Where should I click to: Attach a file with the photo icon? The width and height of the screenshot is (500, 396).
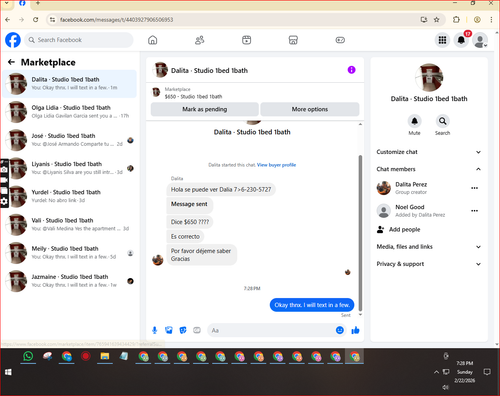tap(169, 330)
